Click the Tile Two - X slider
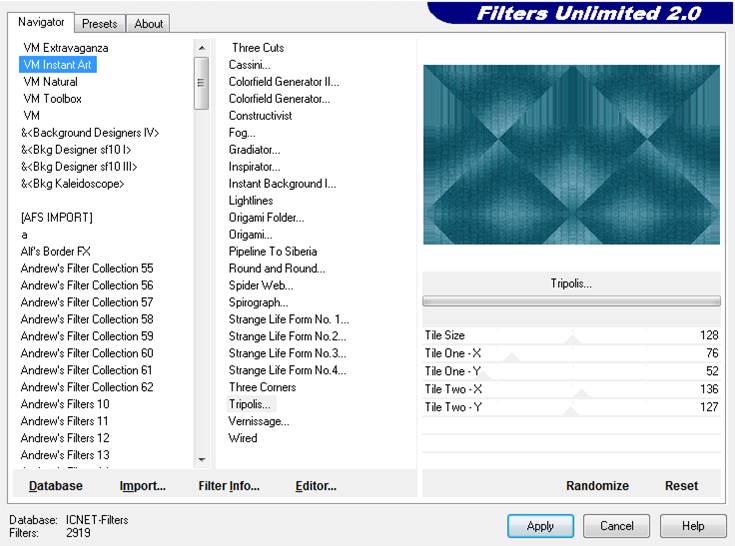This screenshot has width=735, height=546. (x=571, y=390)
